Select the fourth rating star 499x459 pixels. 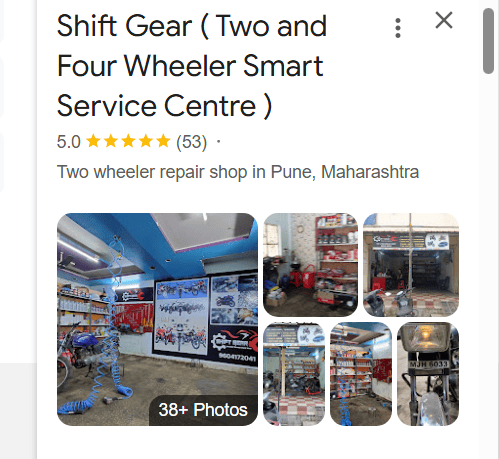pyautogui.click(x=146, y=141)
